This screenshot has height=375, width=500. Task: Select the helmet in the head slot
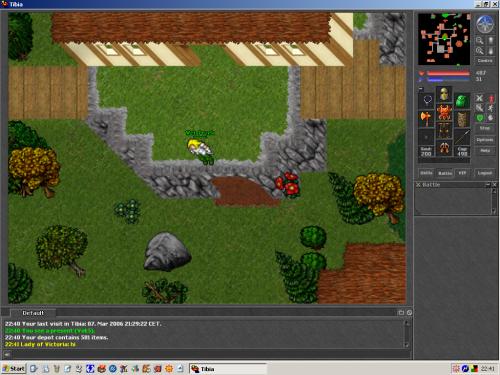coord(444,94)
